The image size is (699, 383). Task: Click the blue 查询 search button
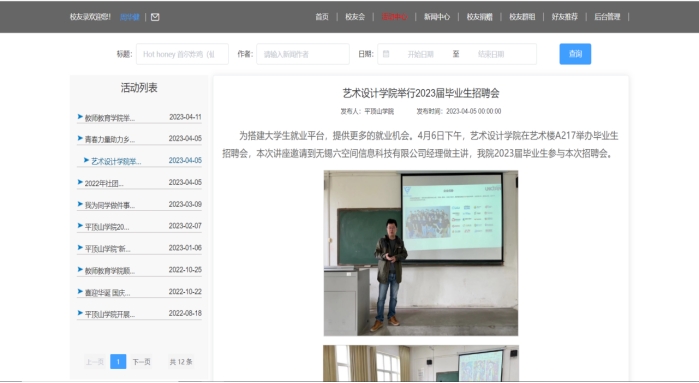(575, 54)
